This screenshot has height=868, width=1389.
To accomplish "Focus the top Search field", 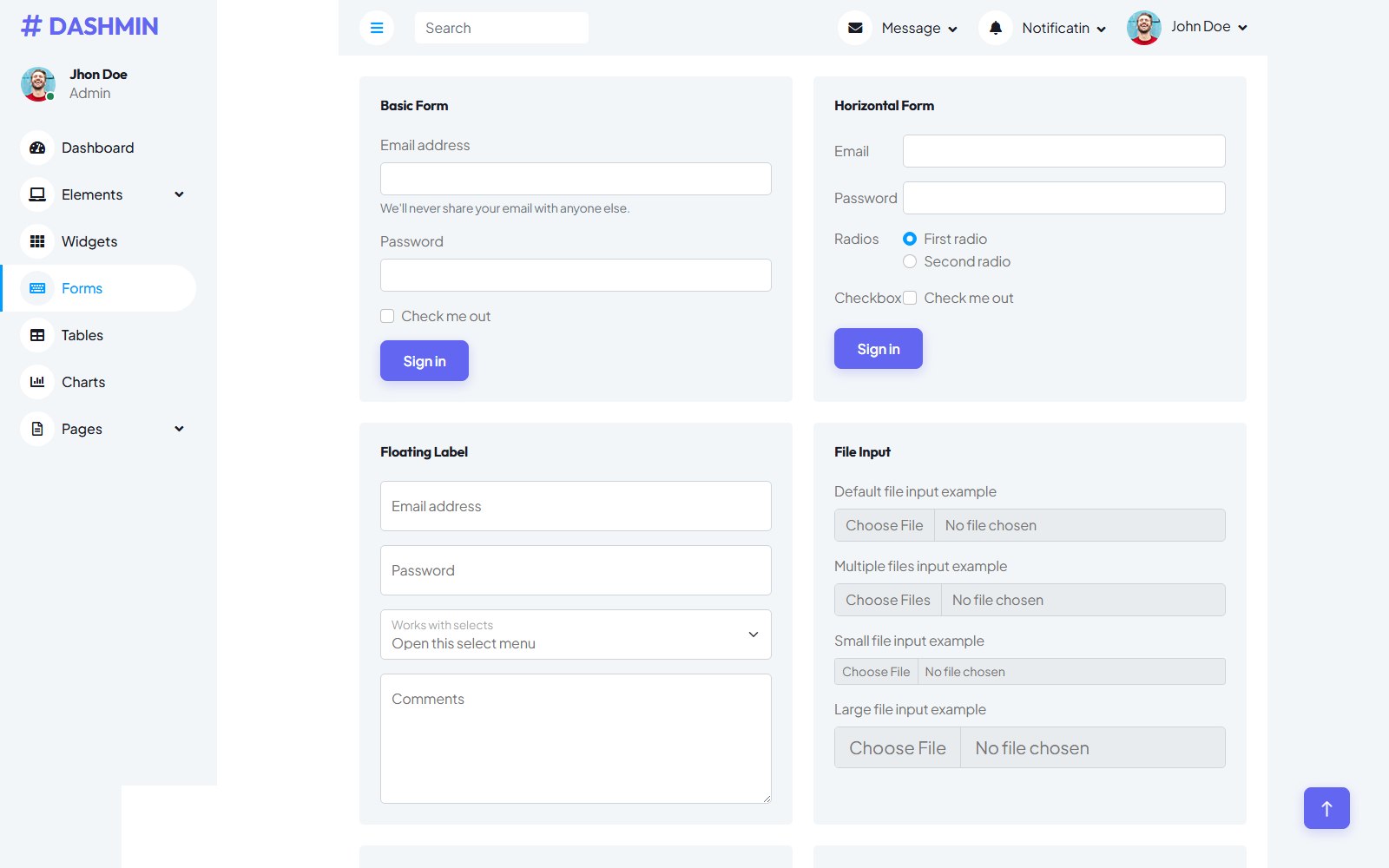I will tap(502, 28).
